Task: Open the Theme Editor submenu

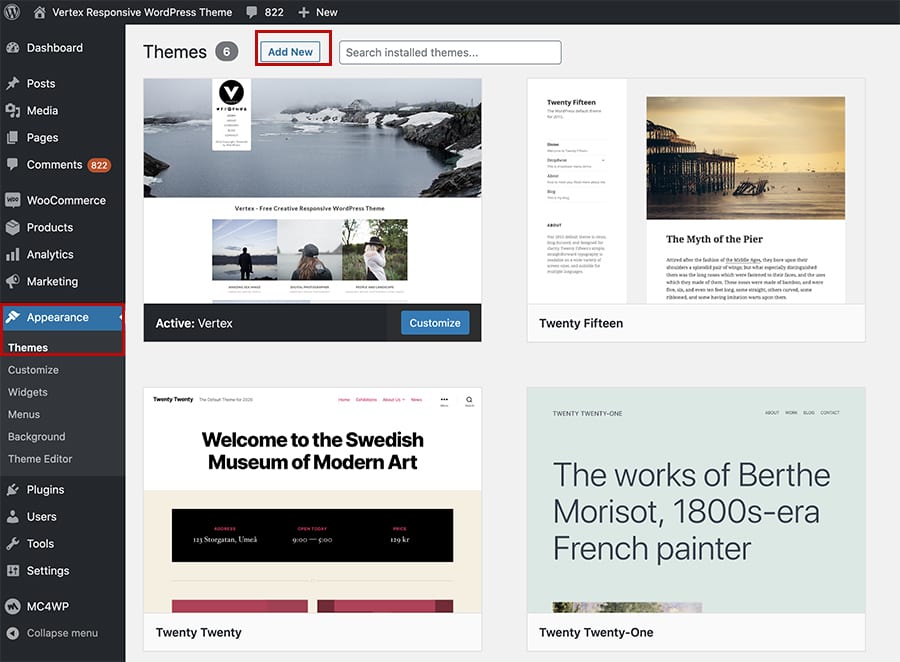Action: click(40, 459)
